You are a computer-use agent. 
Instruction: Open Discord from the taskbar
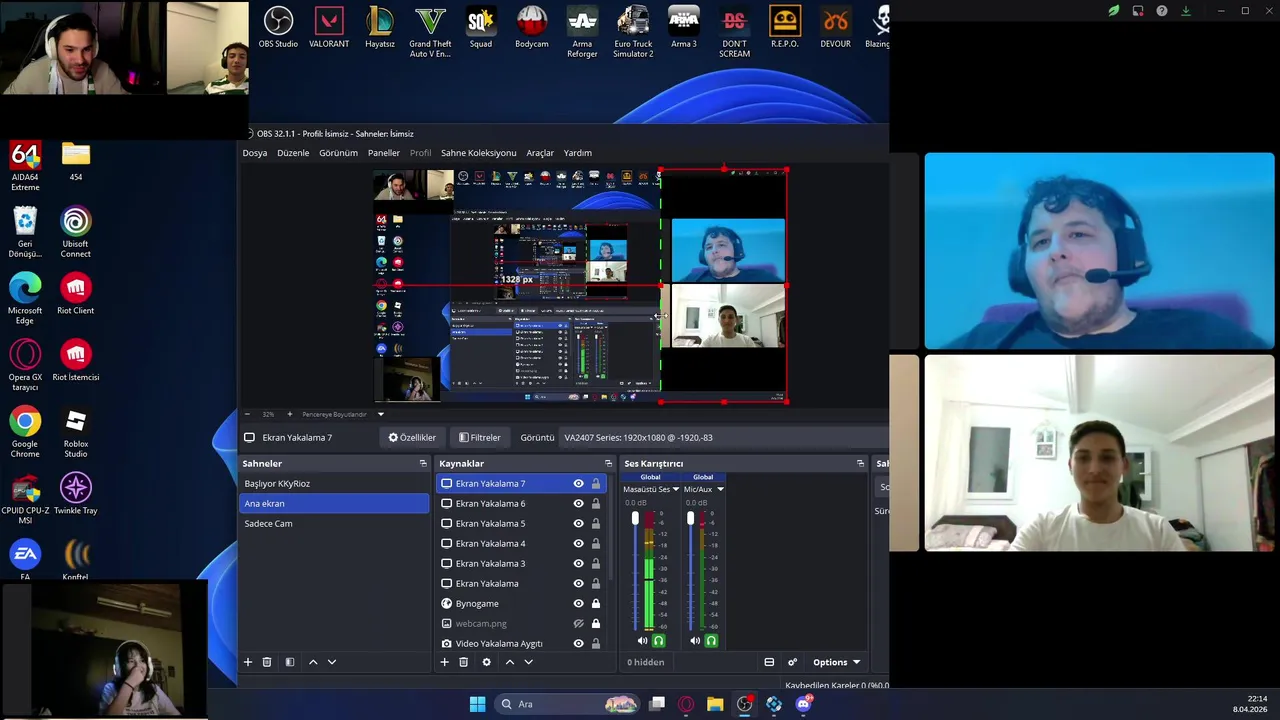(x=803, y=704)
